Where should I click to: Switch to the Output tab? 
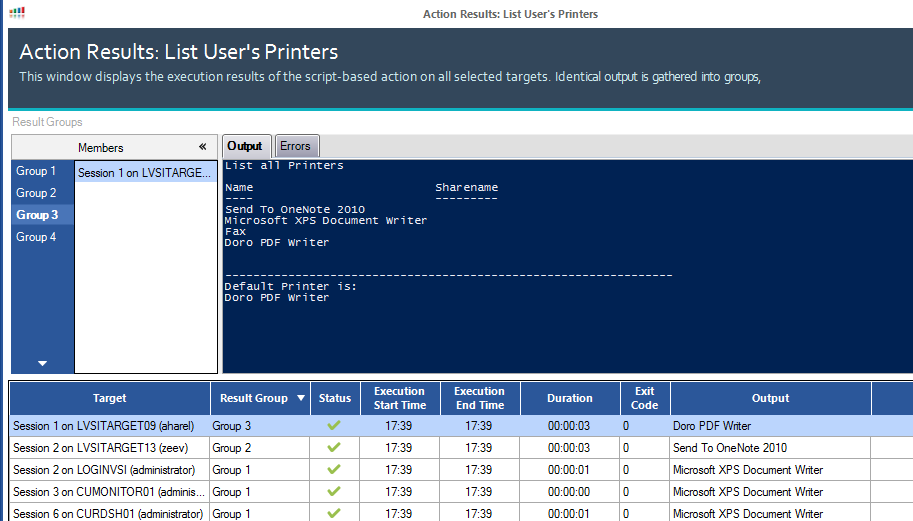click(245, 146)
